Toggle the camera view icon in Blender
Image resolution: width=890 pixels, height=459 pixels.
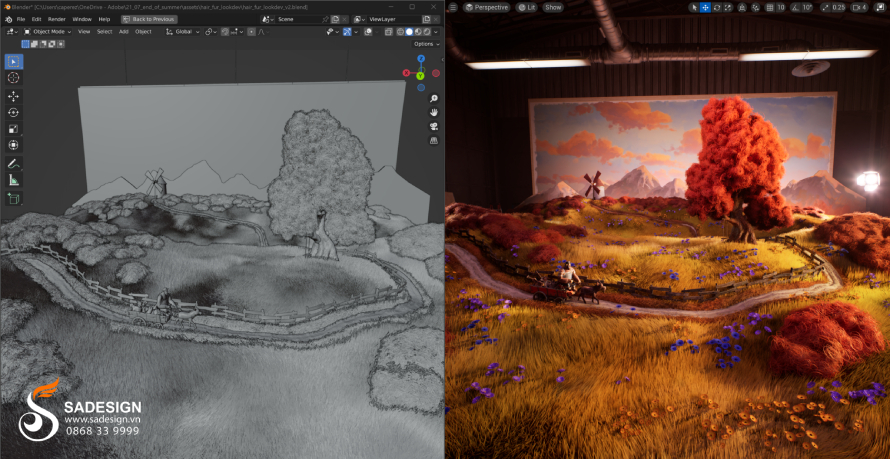pyautogui.click(x=434, y=126)
